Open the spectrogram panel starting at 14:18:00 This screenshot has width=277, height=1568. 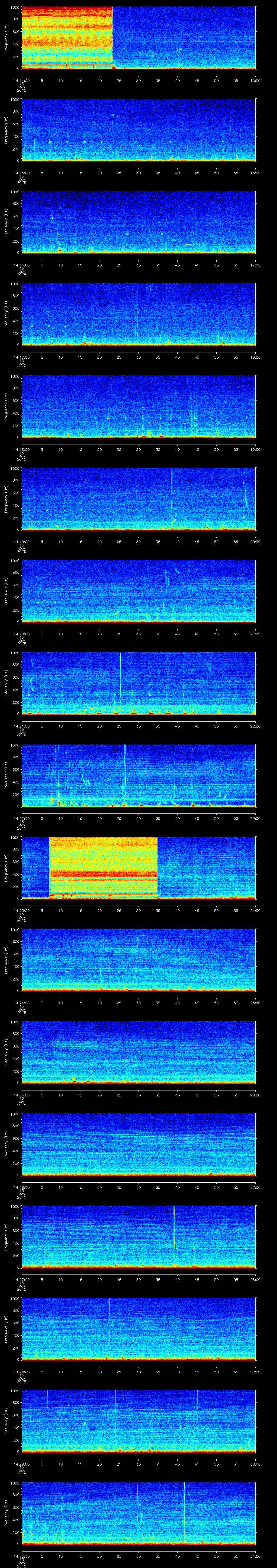pyautogui.click(x=138, y=407)
